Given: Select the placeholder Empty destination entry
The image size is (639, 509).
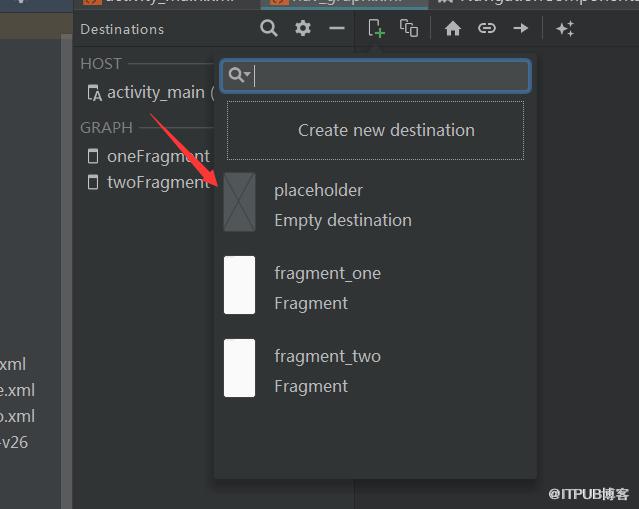Looking at the screenshot, I should point(375,203).
